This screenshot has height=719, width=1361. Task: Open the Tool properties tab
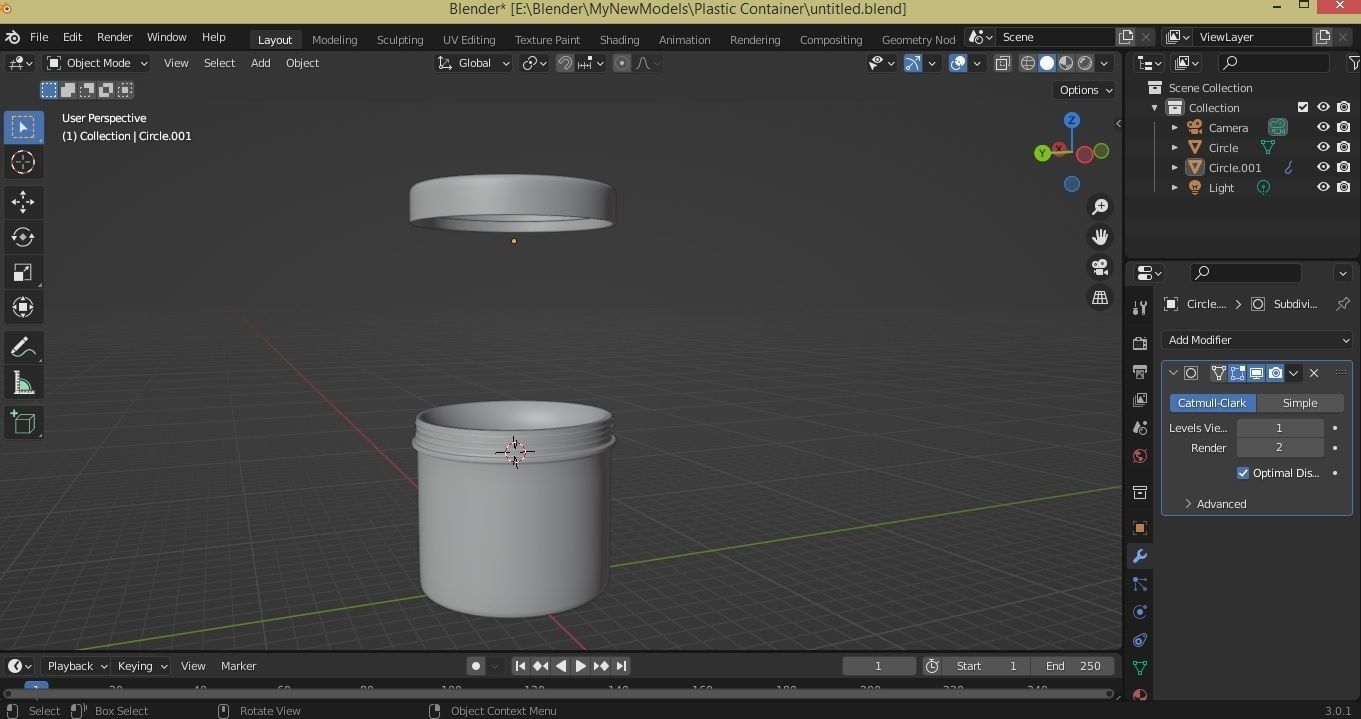1139,307
